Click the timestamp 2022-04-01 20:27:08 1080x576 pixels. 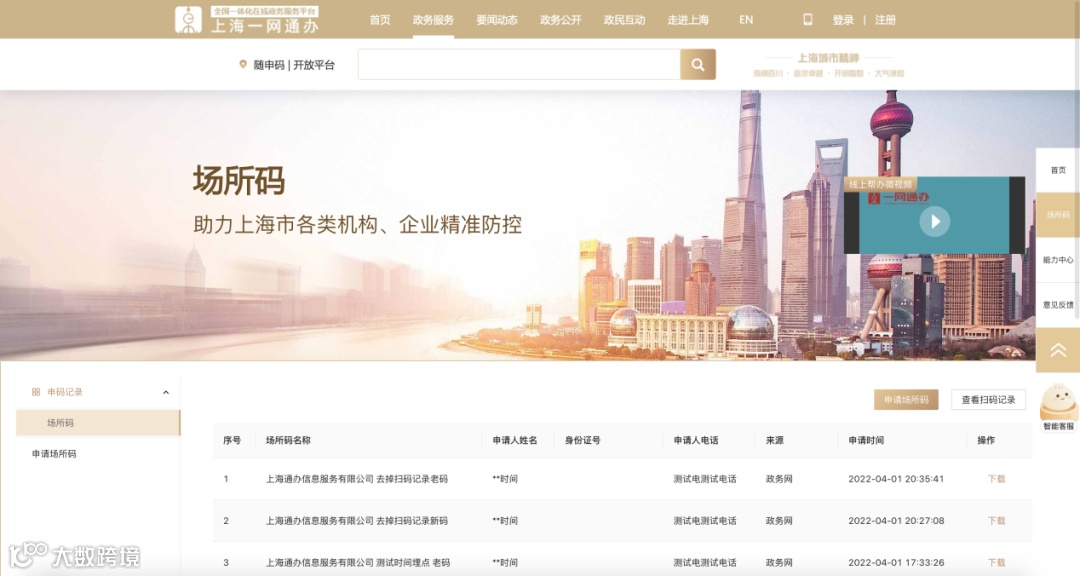tap(896, 521)
